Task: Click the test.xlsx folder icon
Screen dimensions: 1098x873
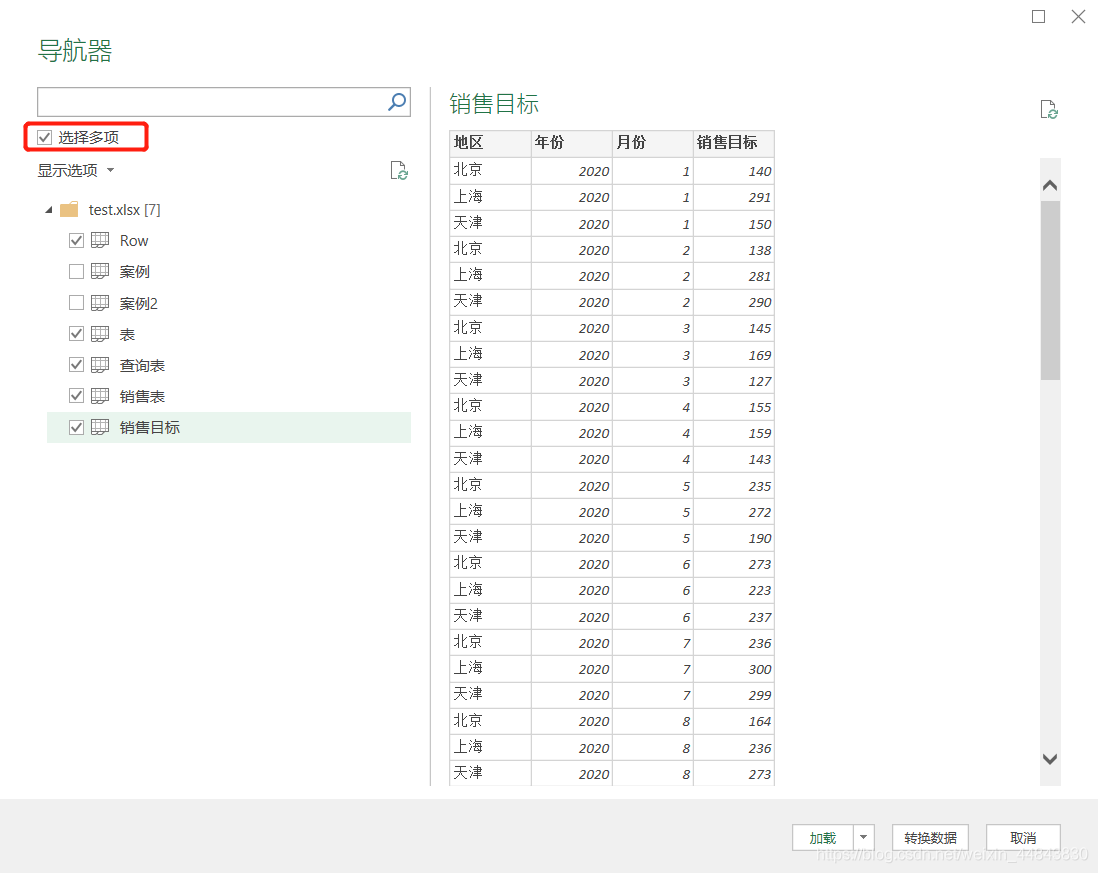Action: (69, 209)
